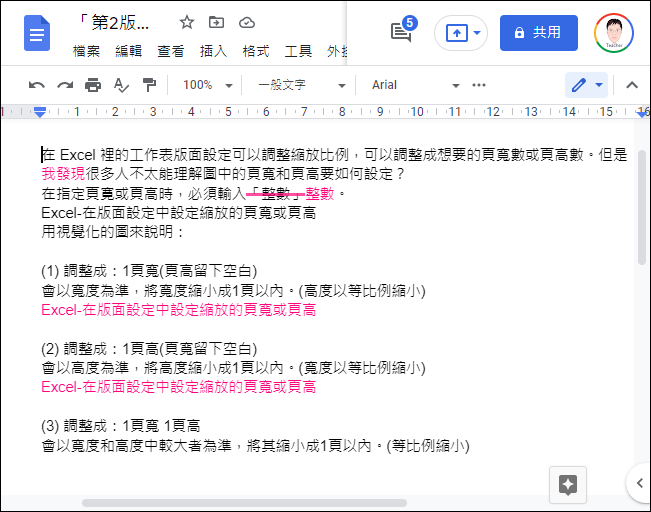Move document to folder icon
Image resolution: width=651 pixels, height=512 pixels.
coord(216,22)
